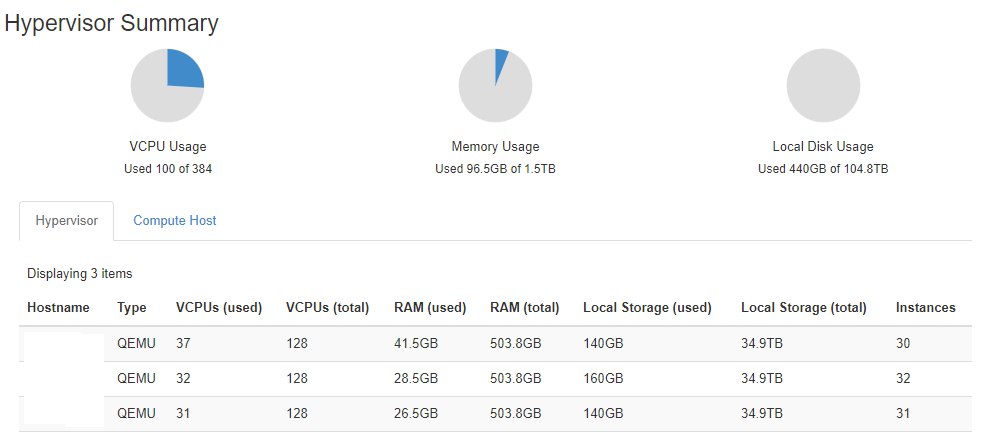Click the VCPUs (used) column header
The image size is (996, 441).
click(218, 308)
